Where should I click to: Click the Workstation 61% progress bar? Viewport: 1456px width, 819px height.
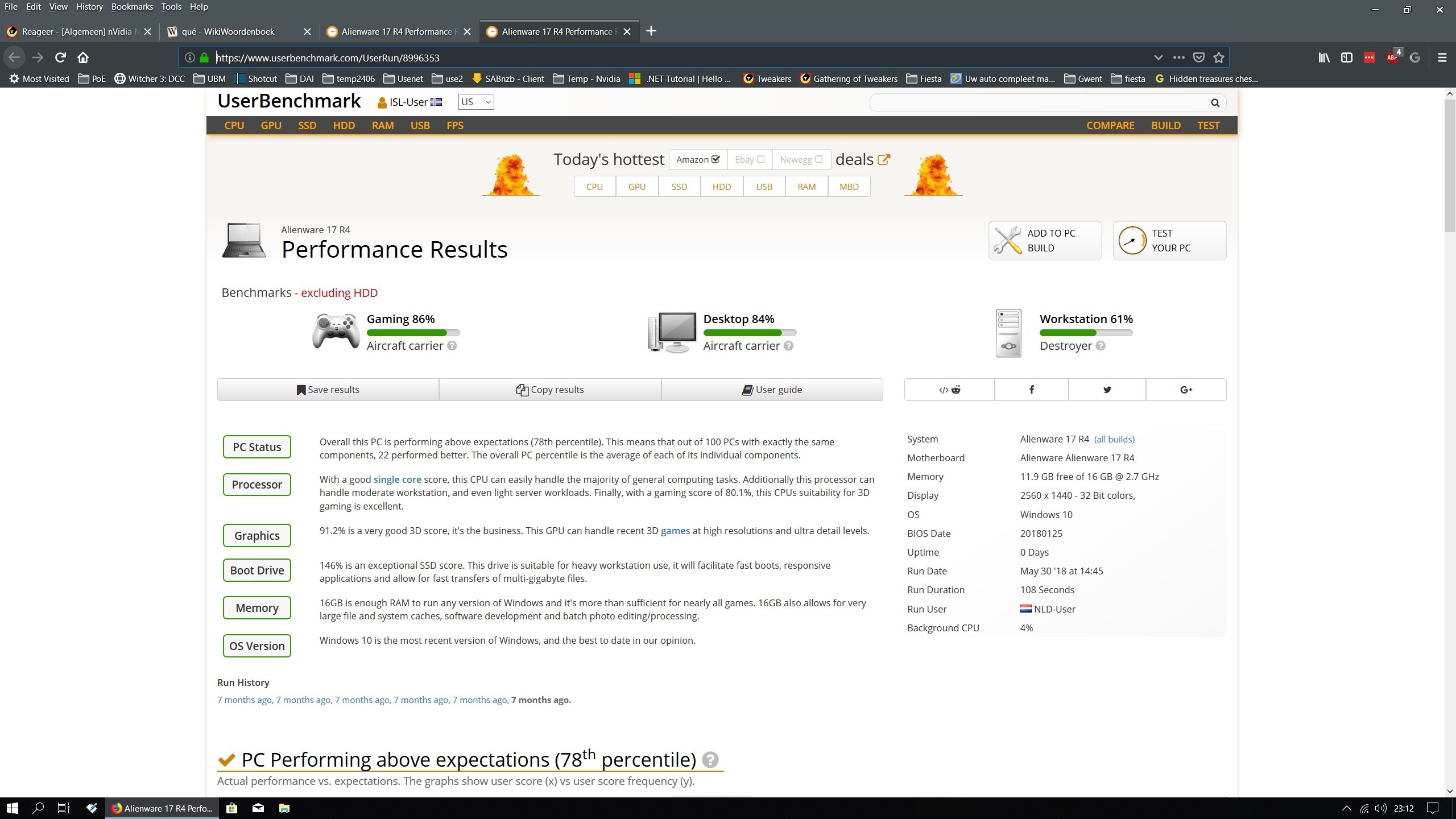[x=1086, y=333]
